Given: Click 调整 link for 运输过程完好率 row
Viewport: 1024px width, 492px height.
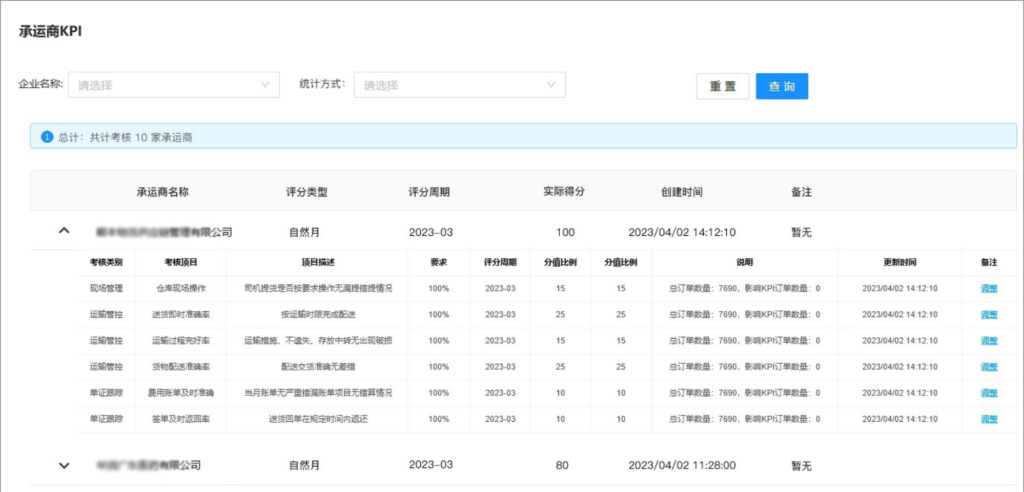Looking at the screenshot, I should (x=989, y=340).
